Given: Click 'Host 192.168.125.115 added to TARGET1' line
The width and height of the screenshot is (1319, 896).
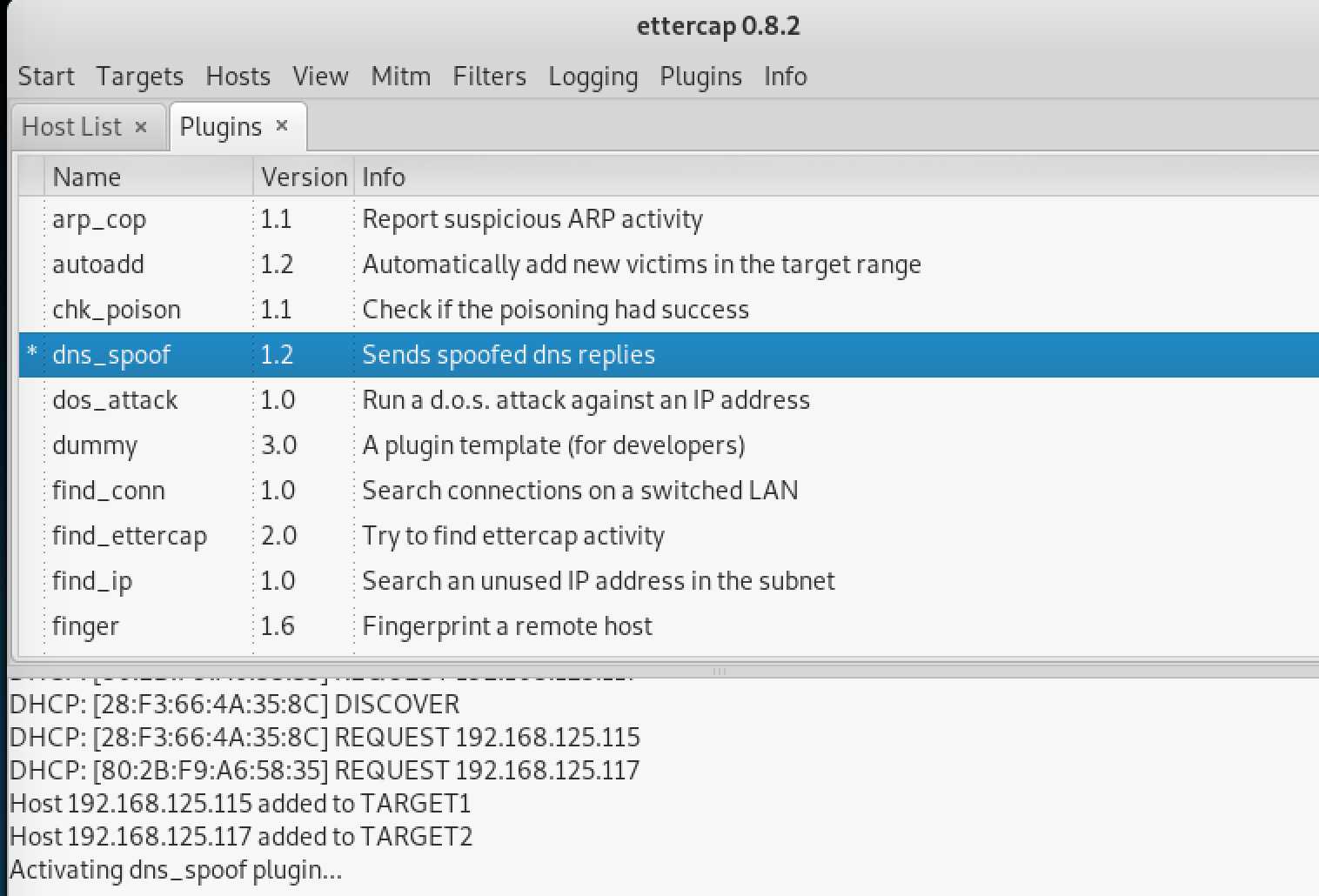Looking at the screenshot, I should click(x=240, y=804).
